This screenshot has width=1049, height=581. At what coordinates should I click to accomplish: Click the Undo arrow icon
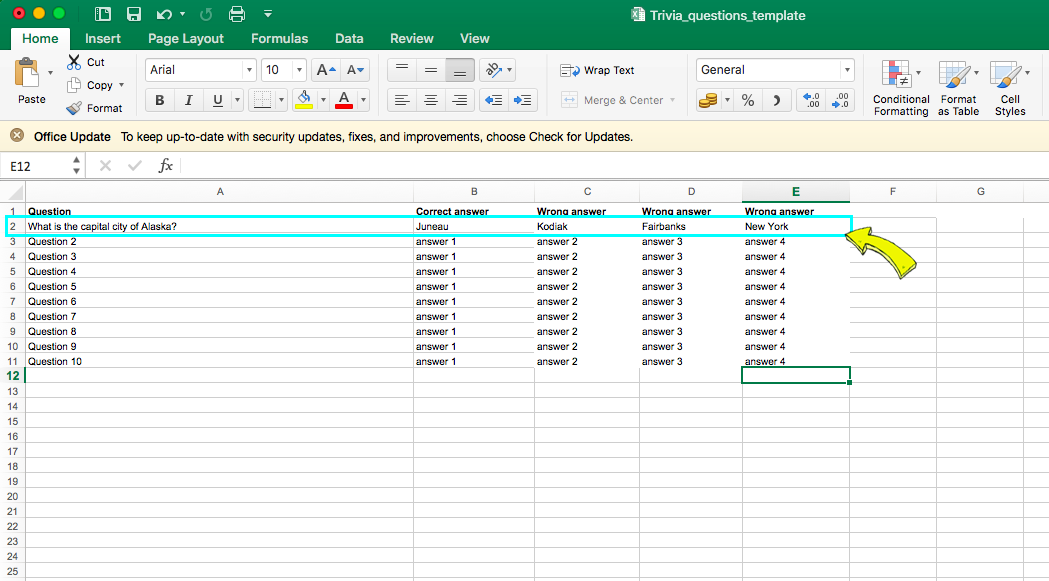point(165,14)
